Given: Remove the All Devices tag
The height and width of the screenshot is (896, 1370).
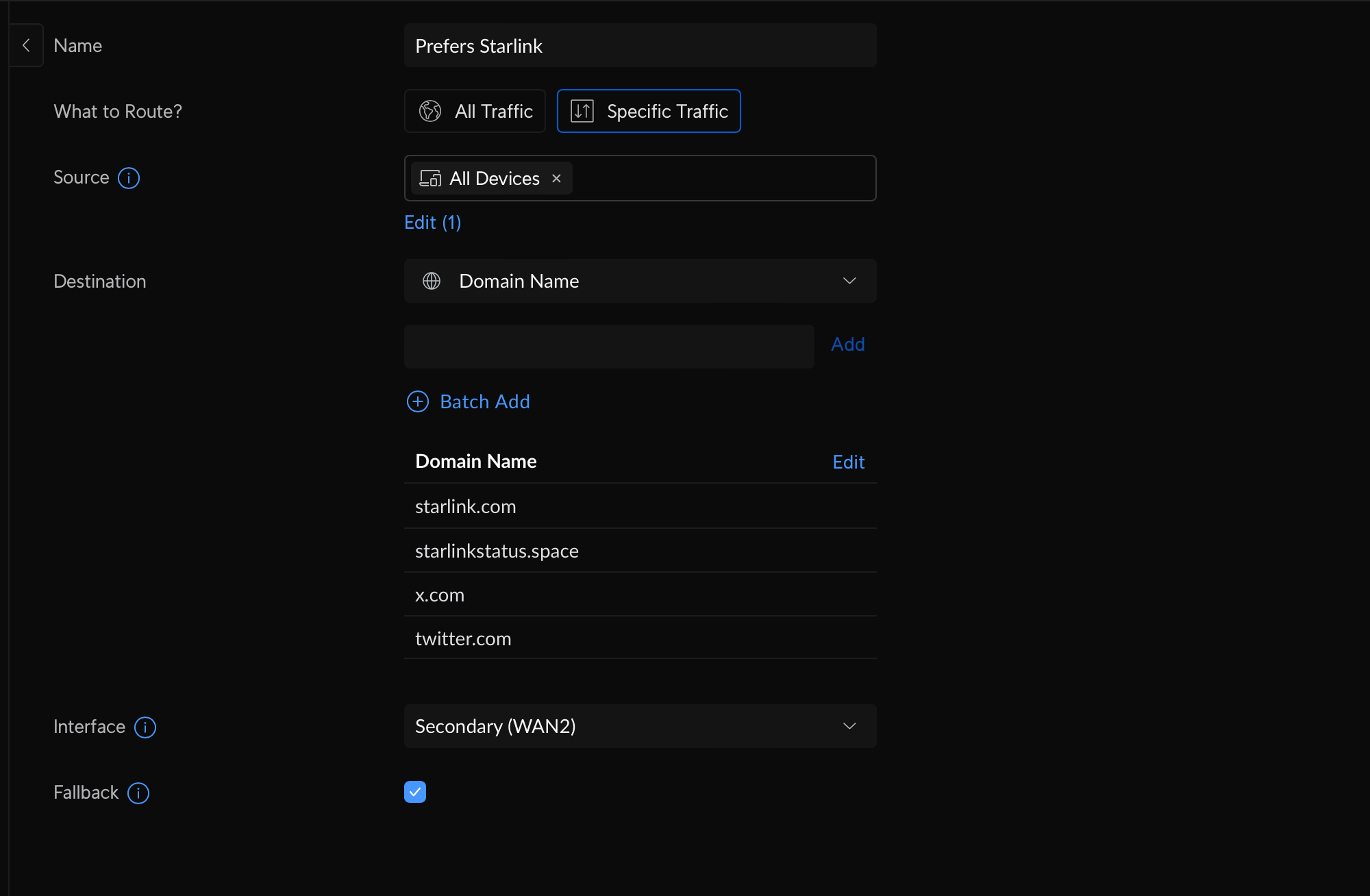Looking at the screenshot, I should (557, 178).
